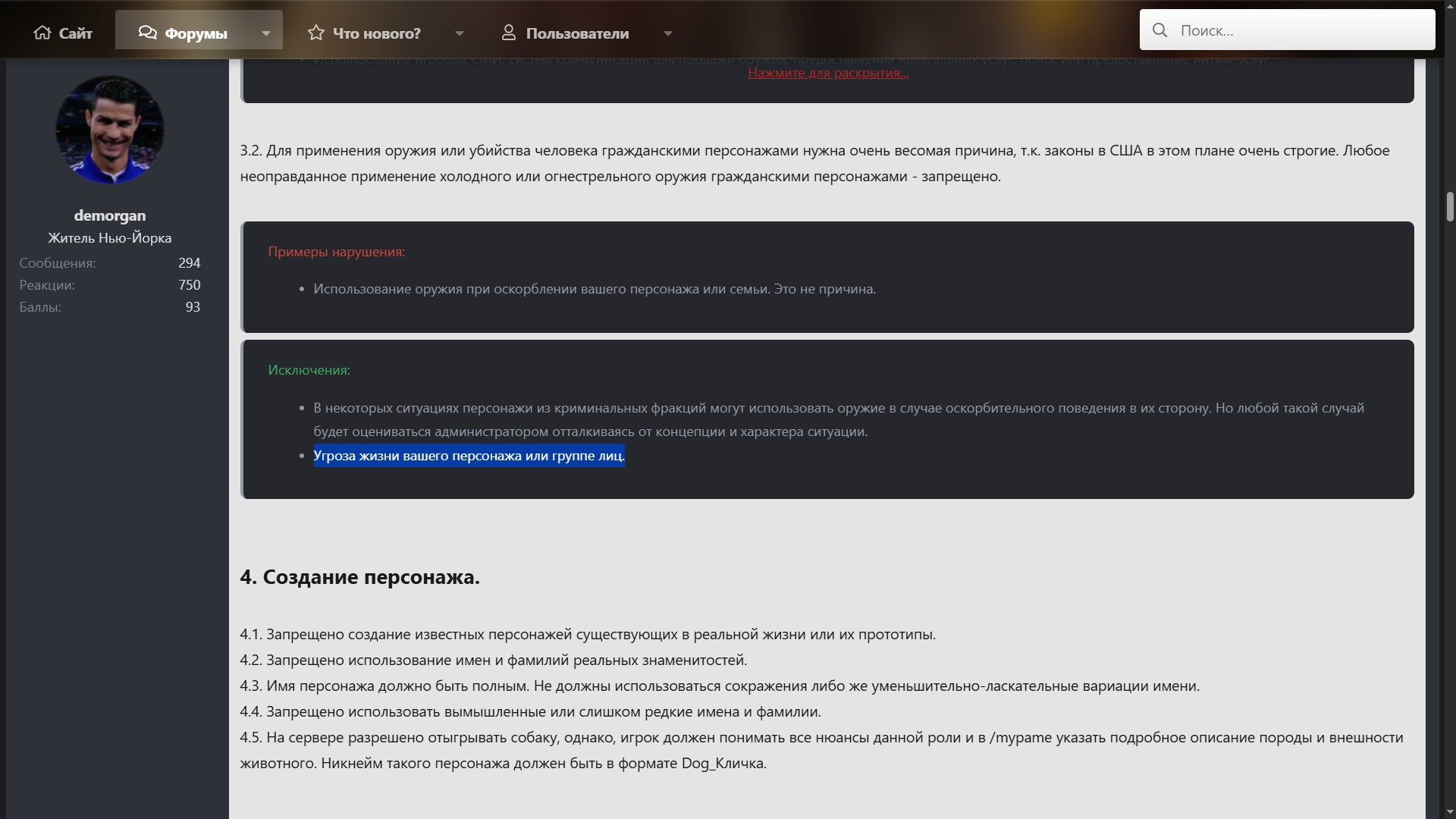This screenshot has width=1456, height=819.
Task: Open the Пользователи dropdown arrow
Action: tap(668, 33)
